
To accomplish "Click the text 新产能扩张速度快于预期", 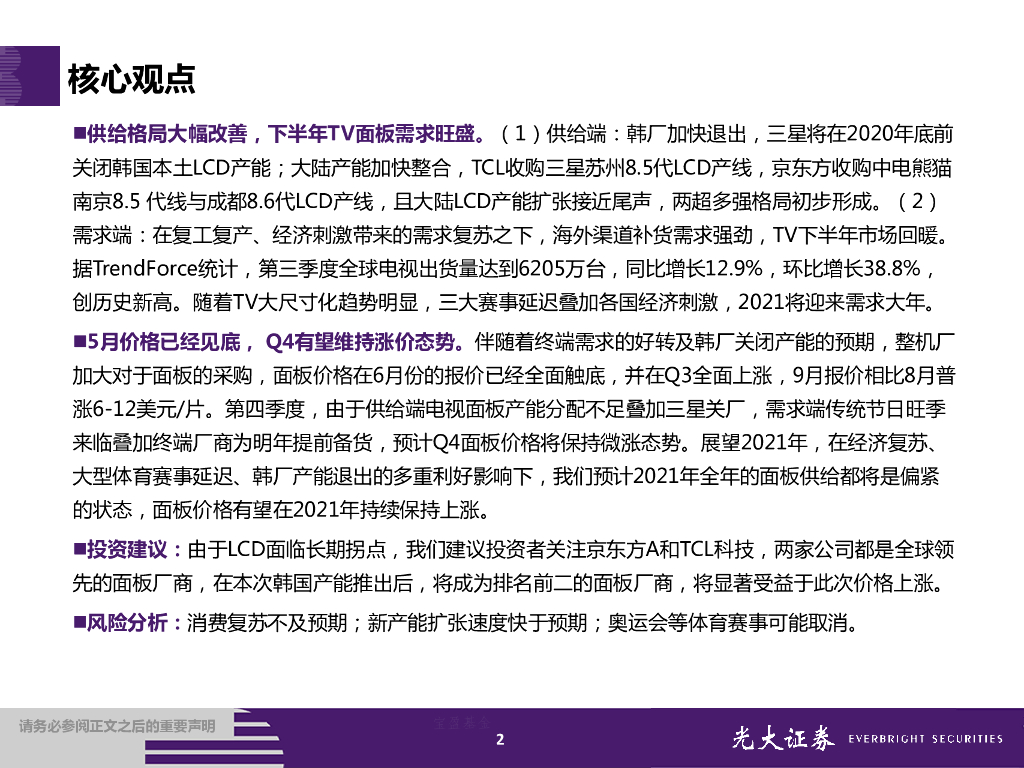I will [477, 622].
